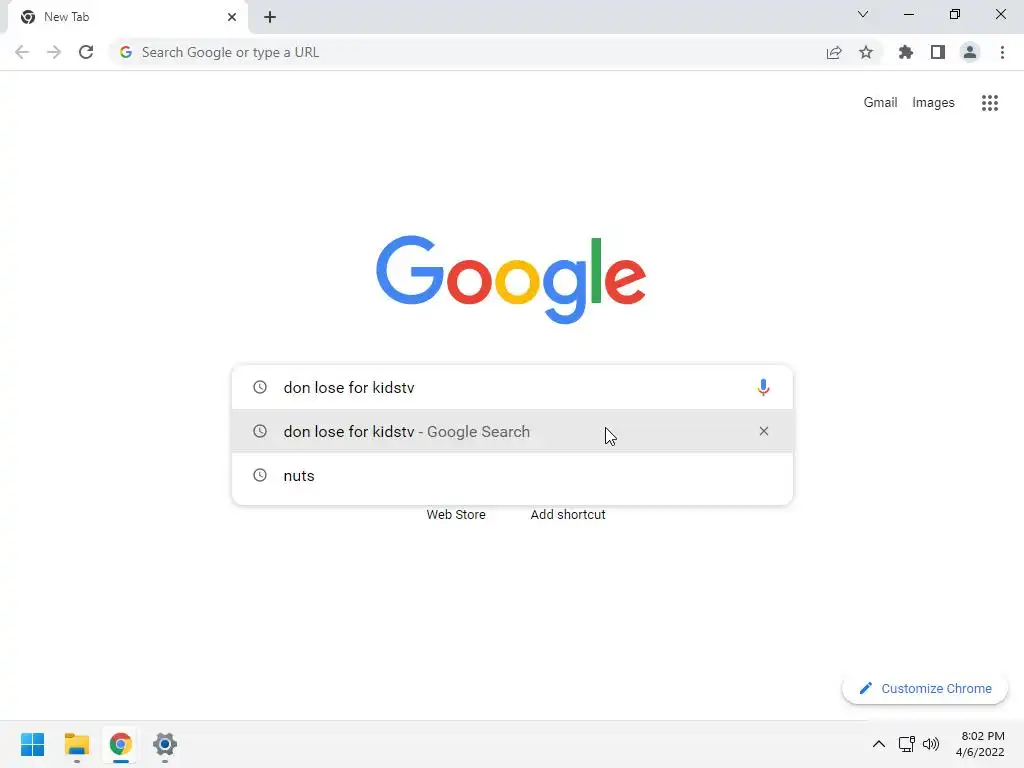
Task: Click the search box text 'don lose for kidstv'
Action: pyautogui.click(x=349, y=387)
